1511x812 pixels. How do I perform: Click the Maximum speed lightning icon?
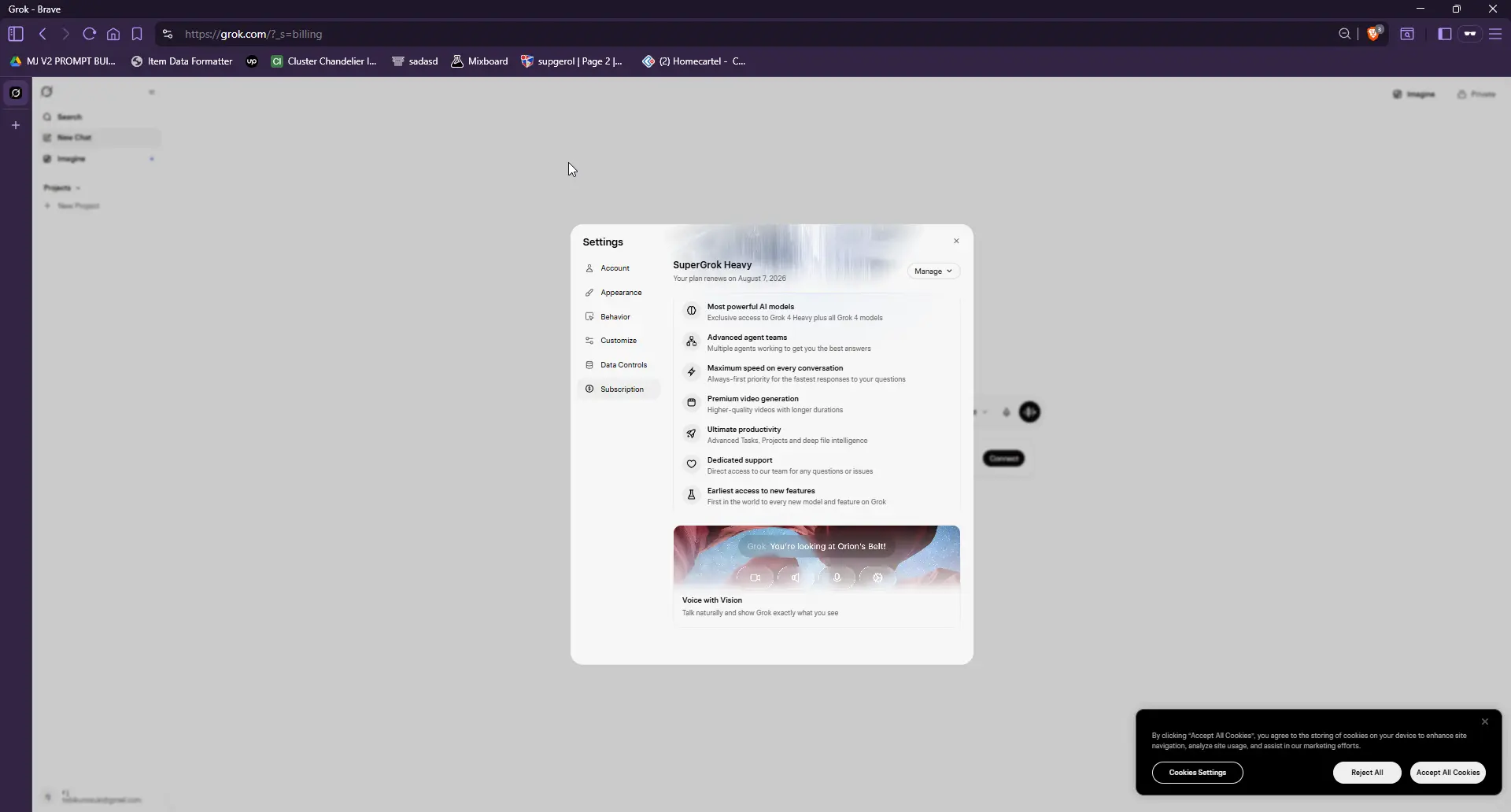click(691, 372)
